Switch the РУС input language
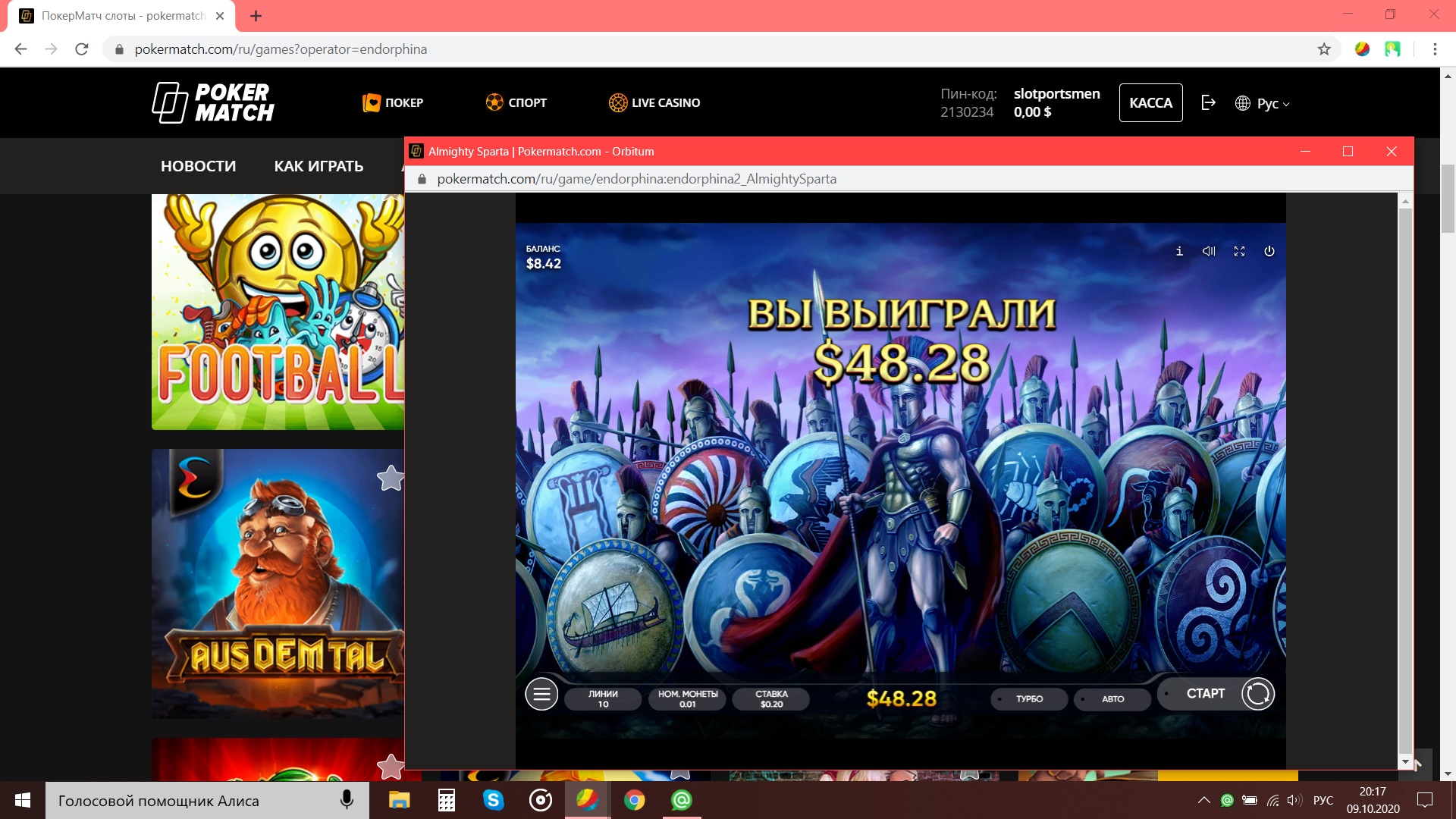This screenshot has width=1456, height=819. point(1323,800)
